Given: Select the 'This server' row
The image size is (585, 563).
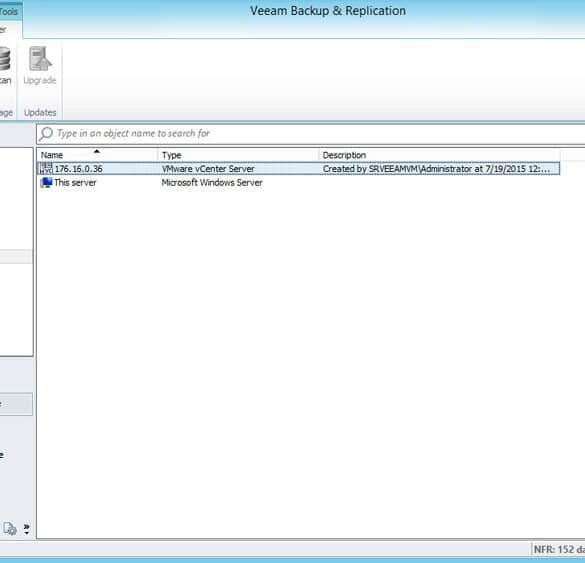Looking at the screenshot, I should pos(298,182).
